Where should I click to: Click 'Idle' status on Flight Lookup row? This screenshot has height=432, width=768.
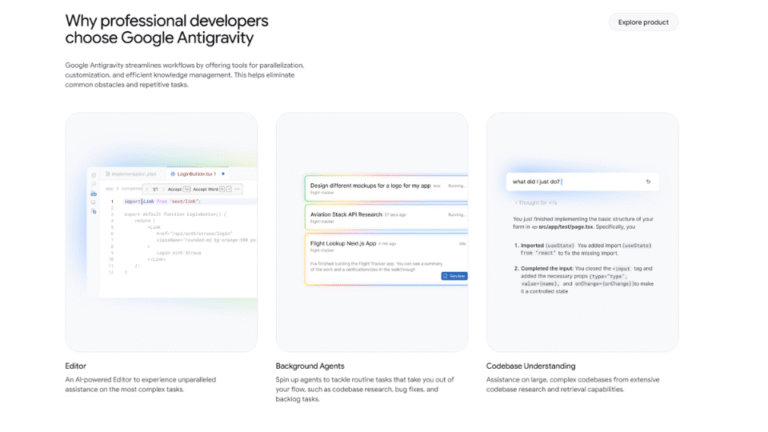(462, 243)
